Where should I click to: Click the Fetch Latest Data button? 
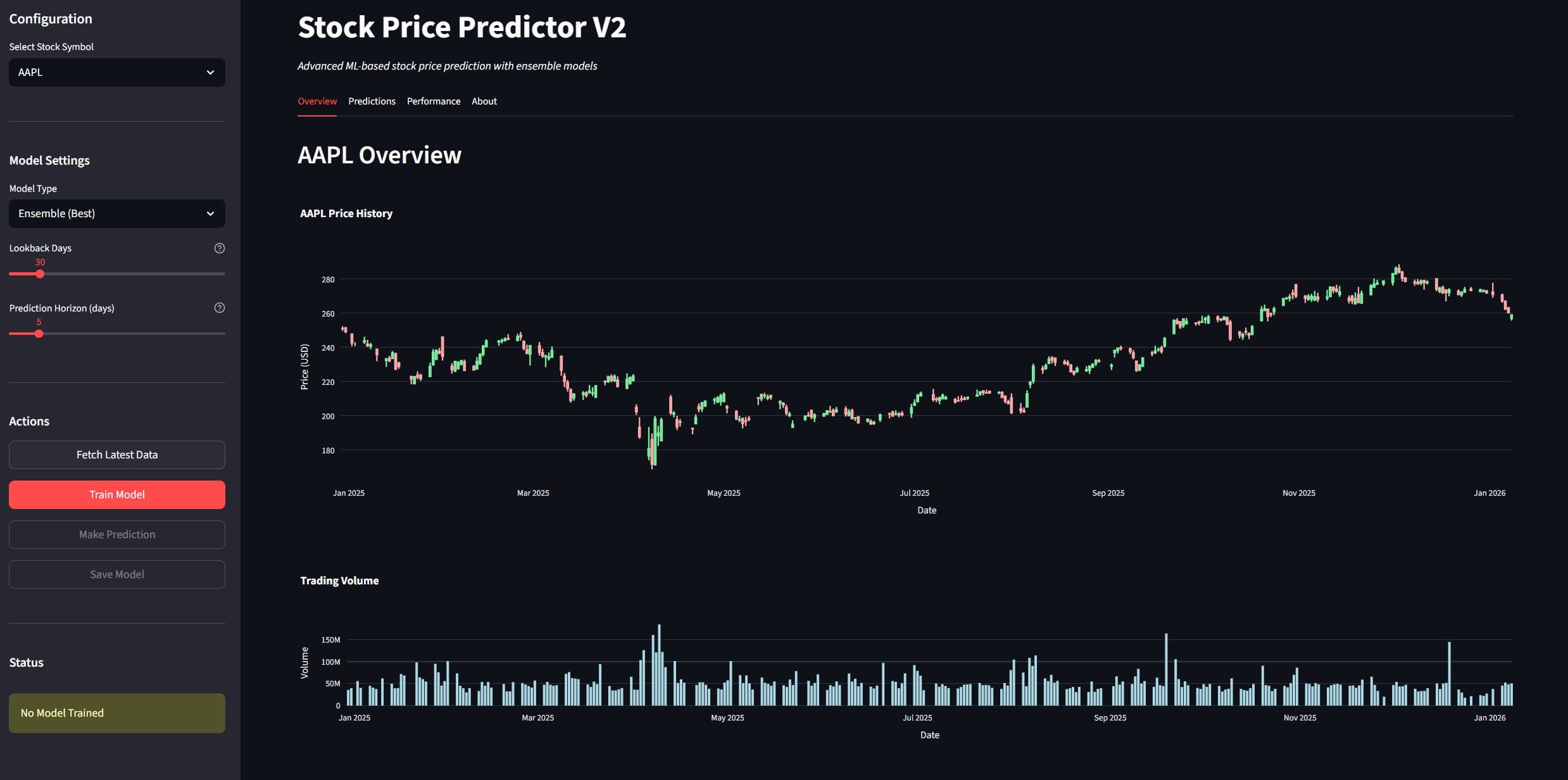coord(116,455)
